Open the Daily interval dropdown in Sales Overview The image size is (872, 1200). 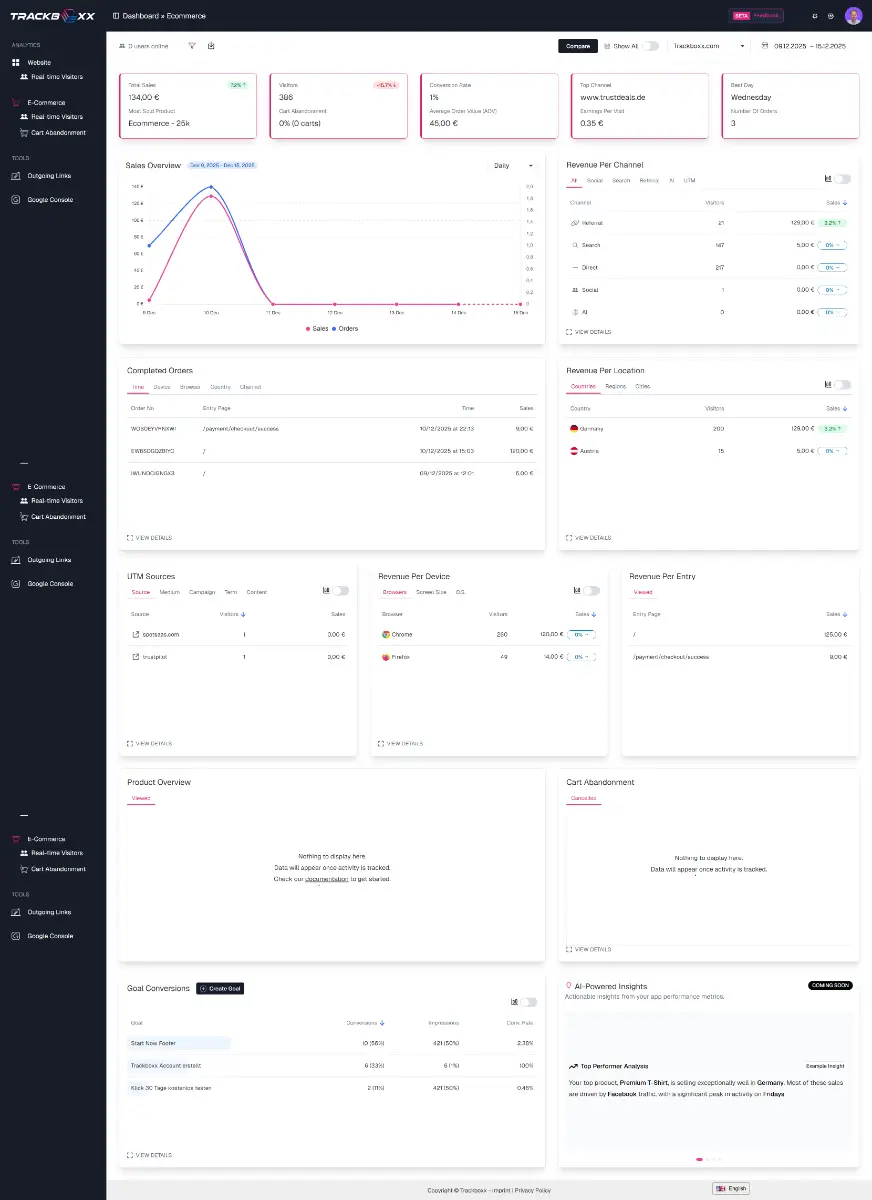click(x=514, y=166)
